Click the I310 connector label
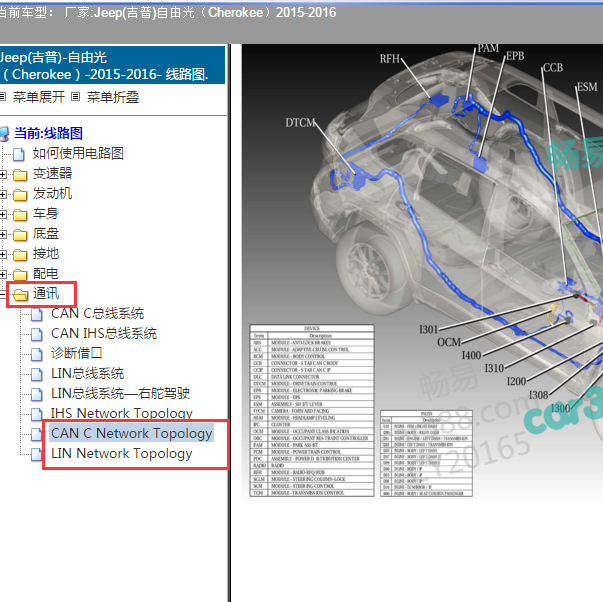 [494, 369]
